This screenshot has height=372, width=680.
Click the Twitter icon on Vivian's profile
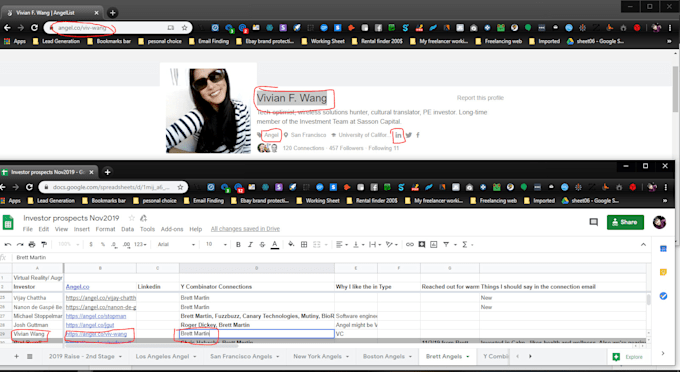click(x=409, y=135)
